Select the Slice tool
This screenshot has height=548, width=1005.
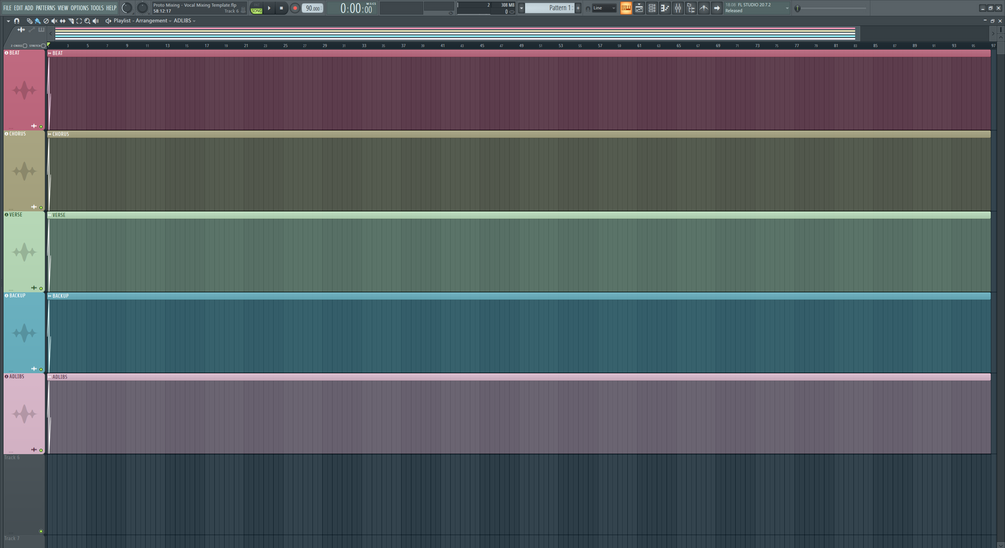[x=71, y=21]
